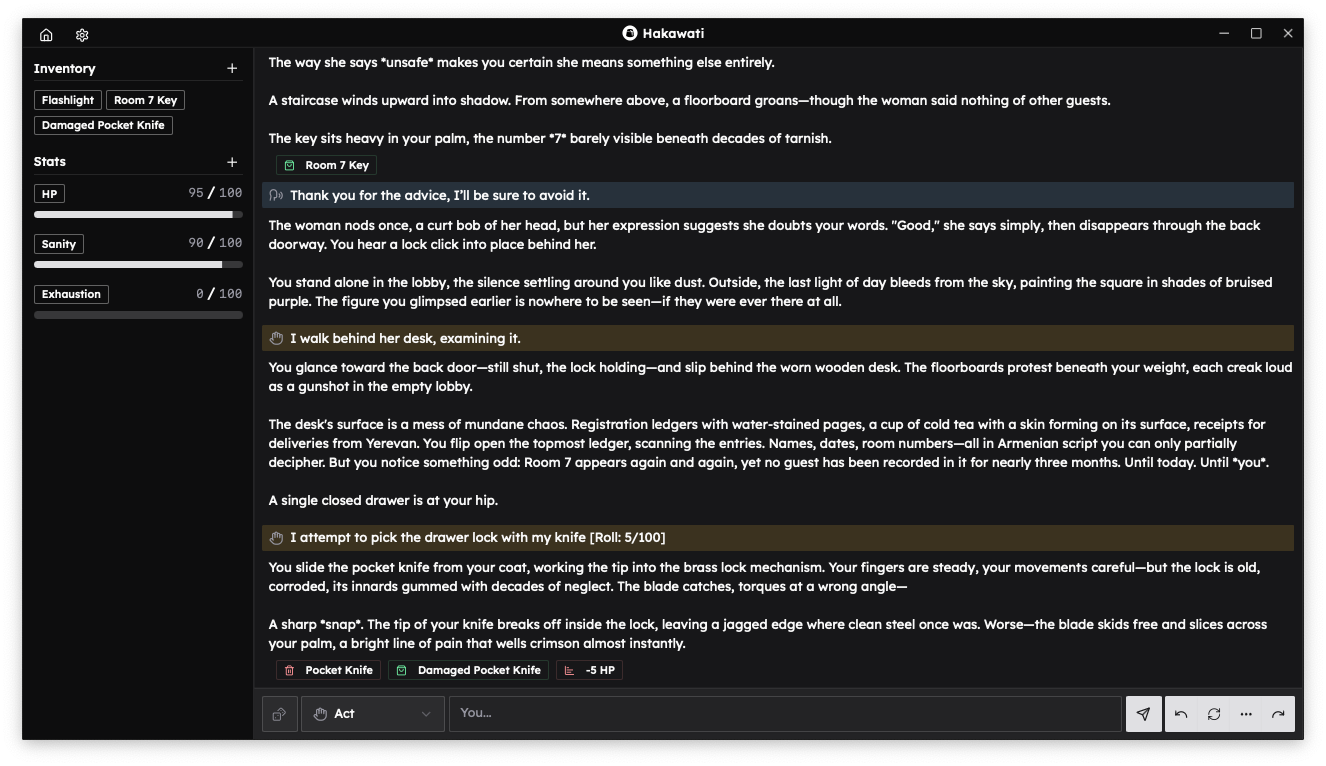
Task: Add a new inventory item with plus
Action: pyautogui.click(x=232, y=68)
